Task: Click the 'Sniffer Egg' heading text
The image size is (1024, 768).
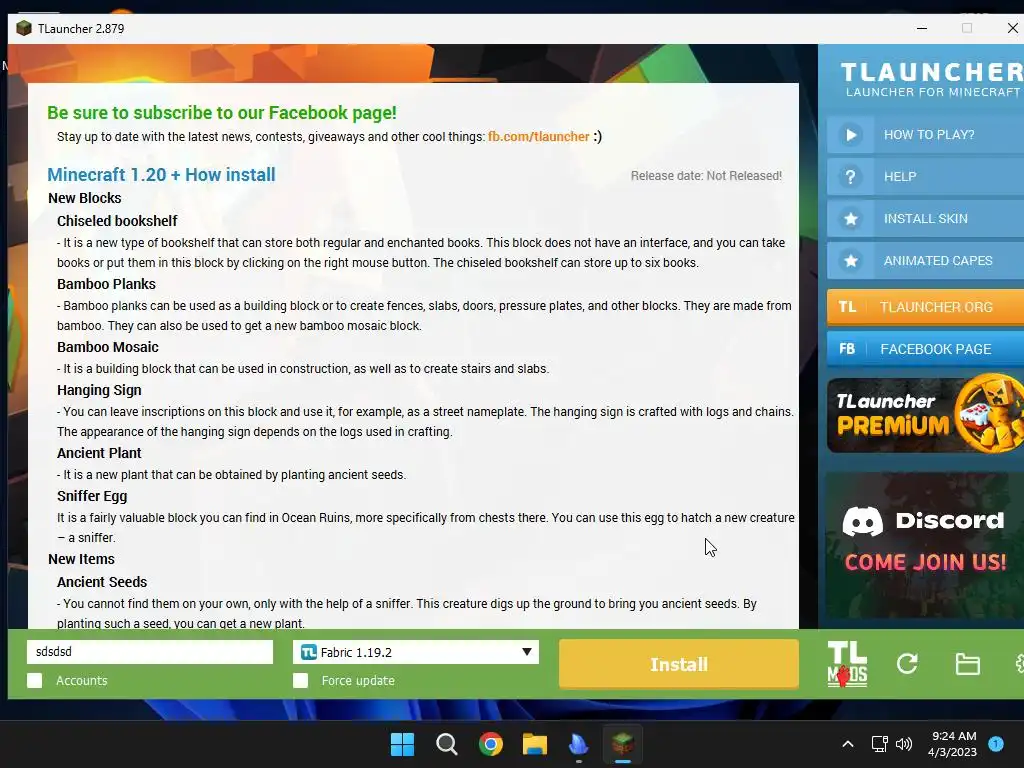Action: (92, 496)
